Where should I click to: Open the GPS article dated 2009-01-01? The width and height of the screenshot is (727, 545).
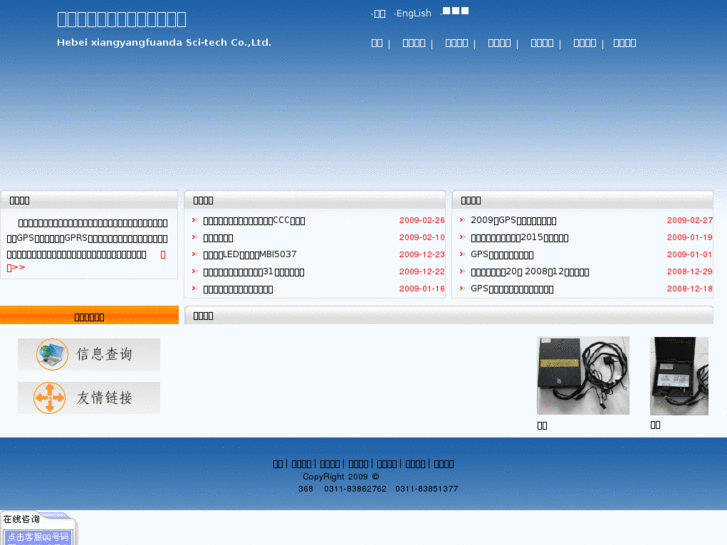502,255
